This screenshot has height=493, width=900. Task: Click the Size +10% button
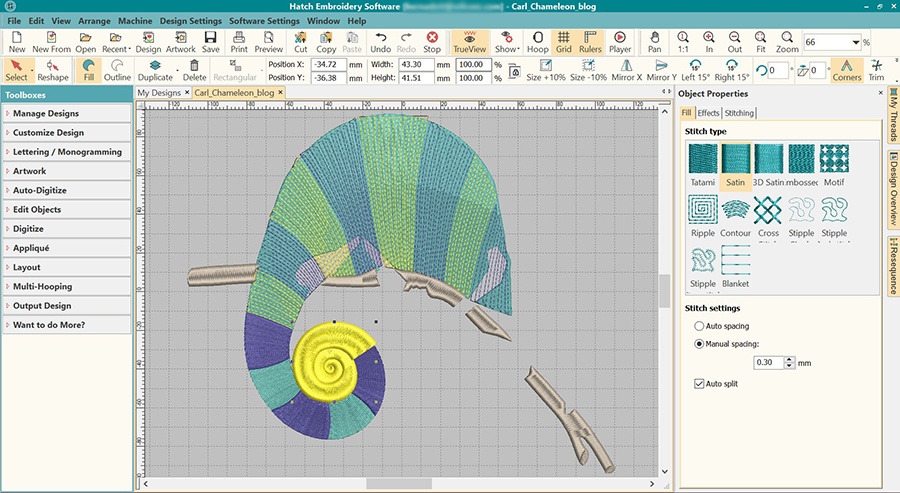click(546, 70)
